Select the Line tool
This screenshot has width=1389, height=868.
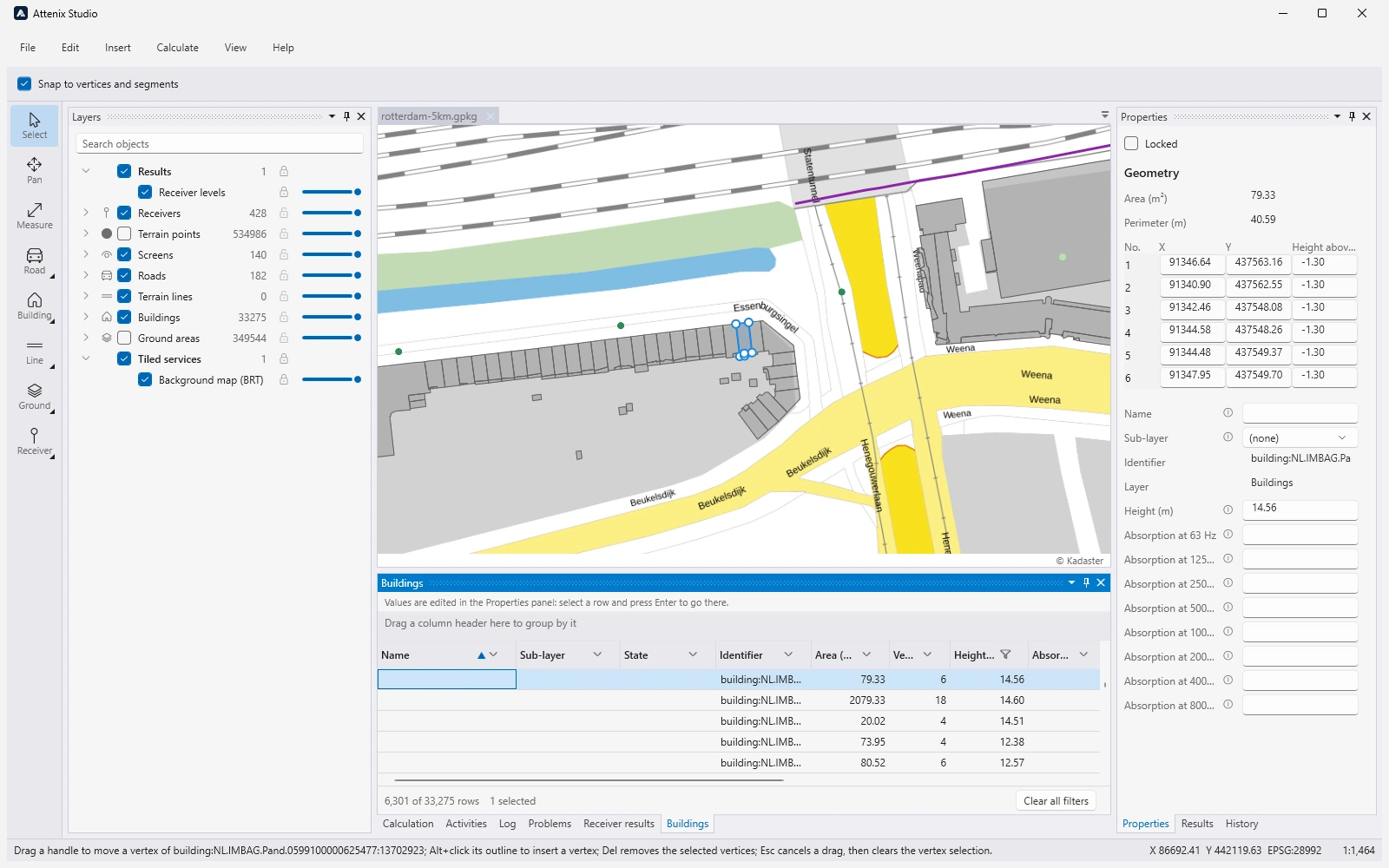pos(35,352)
